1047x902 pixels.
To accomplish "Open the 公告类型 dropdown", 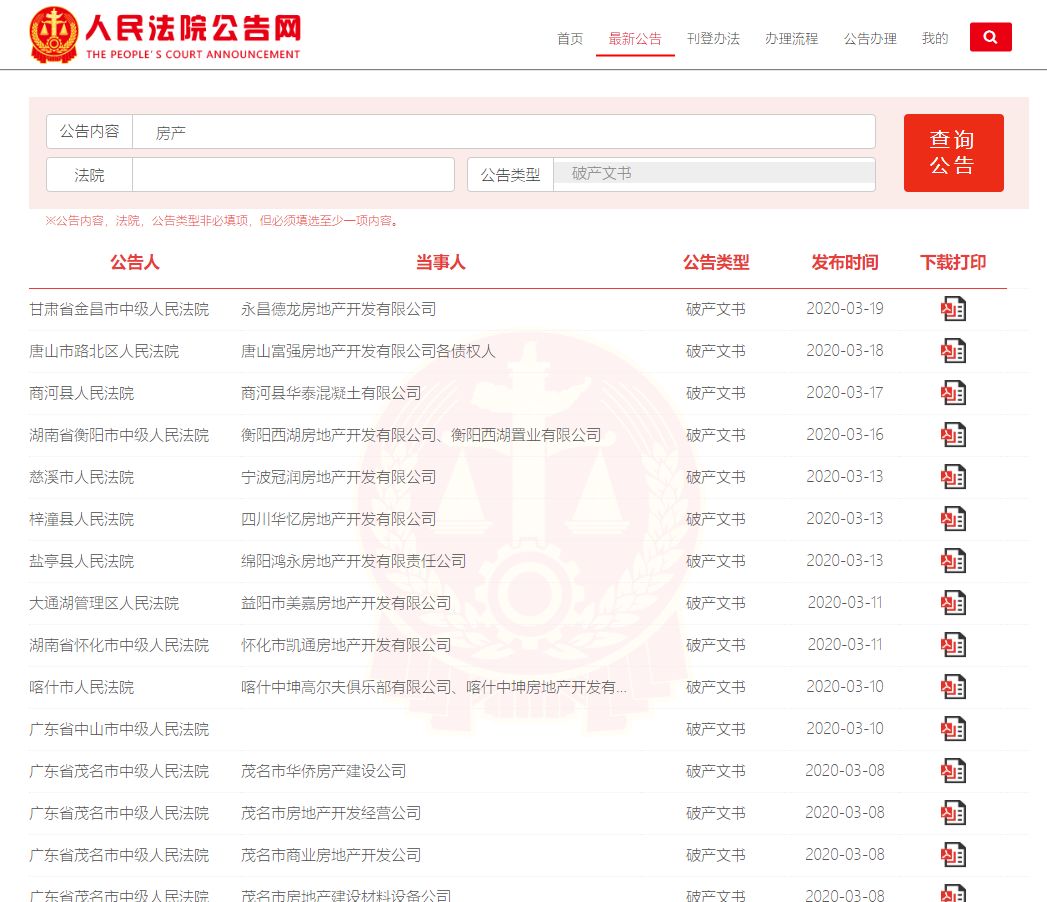I will click(x=714, y=174).
